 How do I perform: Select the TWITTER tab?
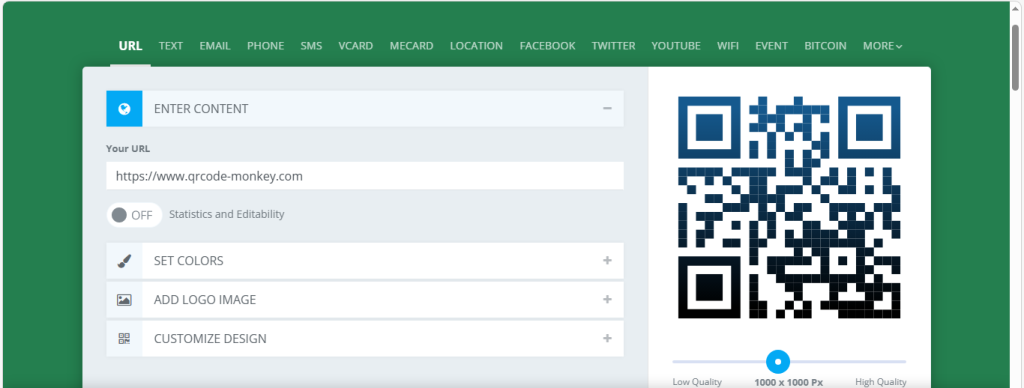(613, 46)
